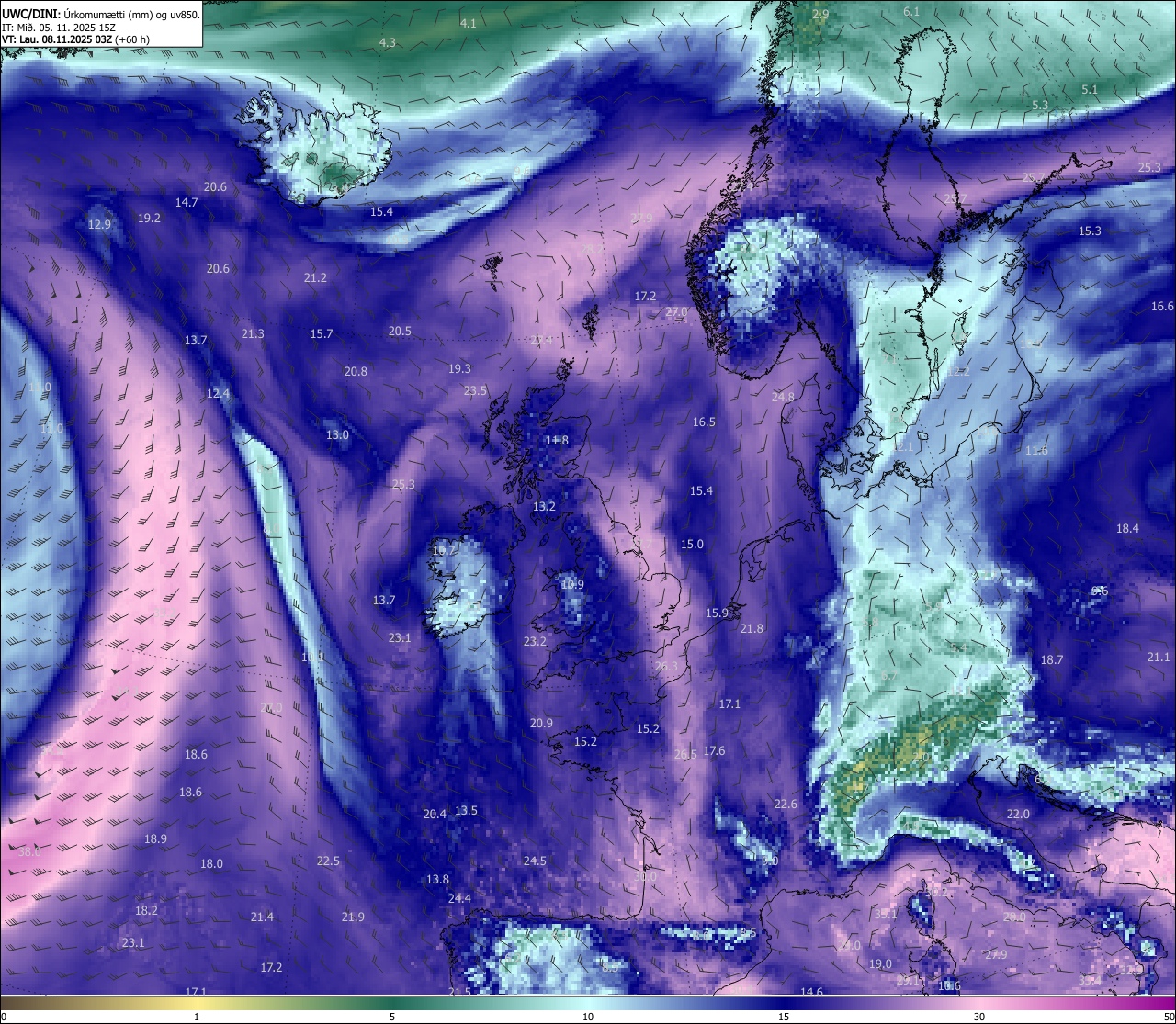The height and width of the screenshot is (1024, 1176).
Task: Click the map value 18.9
Action: [155, 839]
